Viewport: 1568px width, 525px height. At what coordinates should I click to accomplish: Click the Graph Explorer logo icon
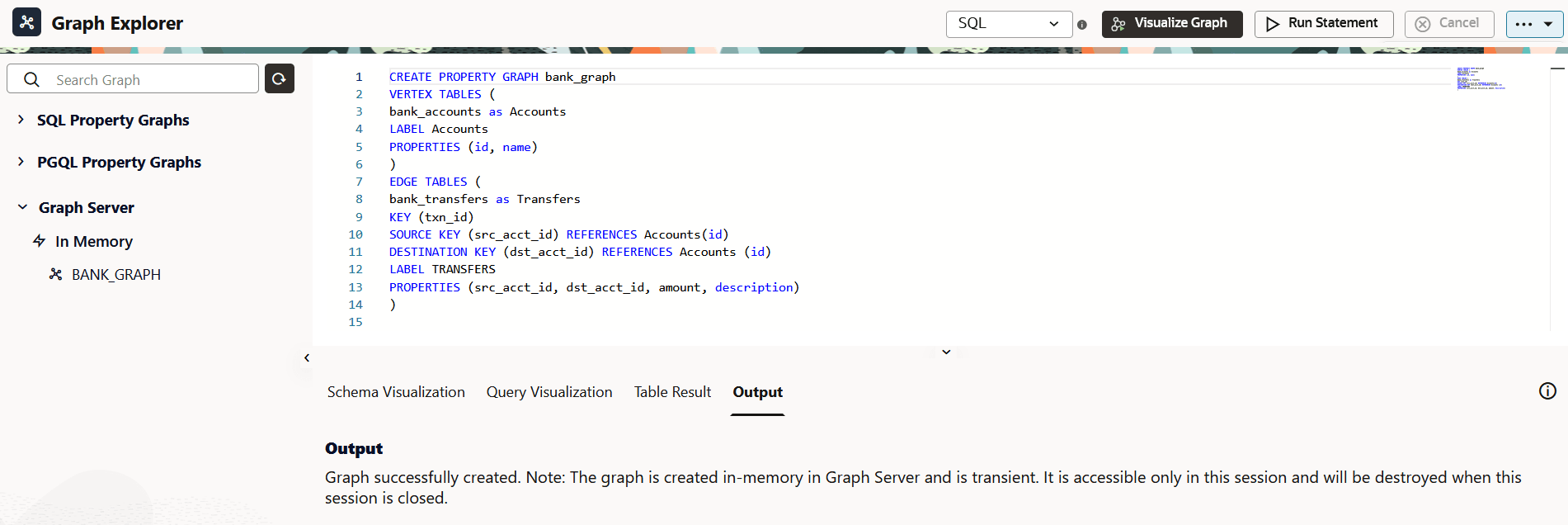pyautogui.click(x=26, y=22)
